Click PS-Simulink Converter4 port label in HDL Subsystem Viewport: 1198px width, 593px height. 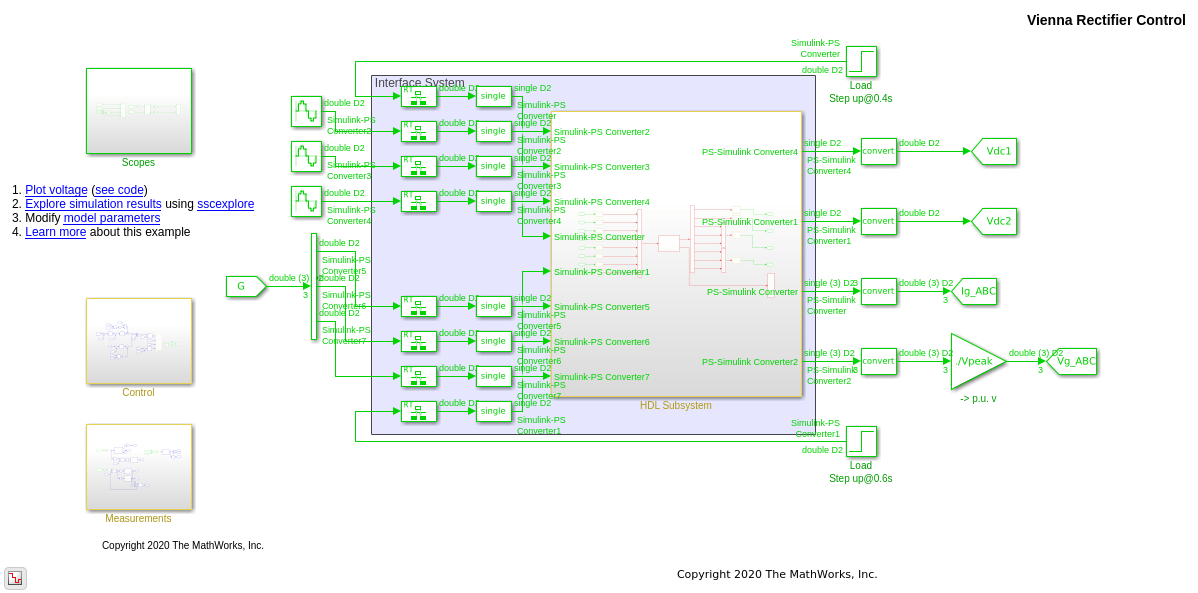point(750,152)
